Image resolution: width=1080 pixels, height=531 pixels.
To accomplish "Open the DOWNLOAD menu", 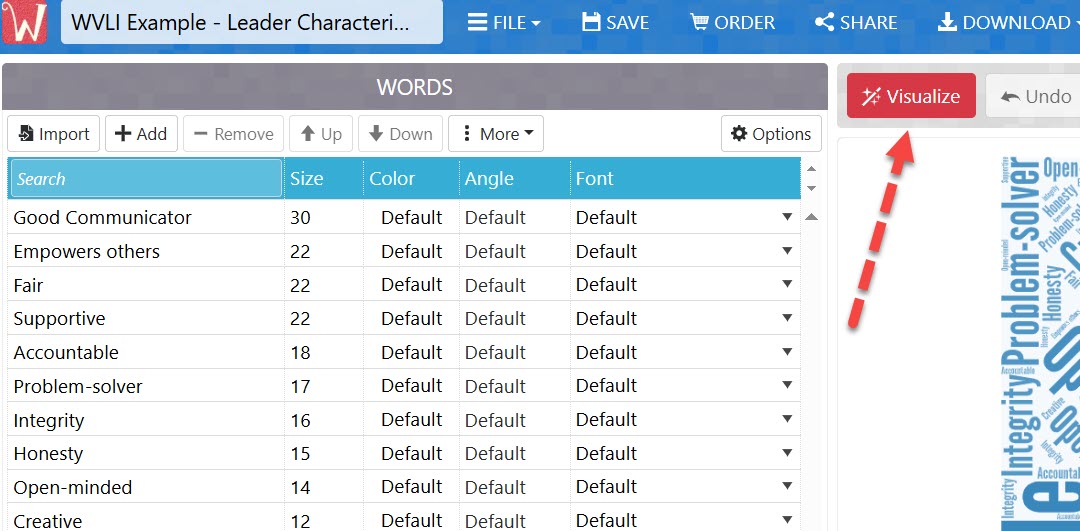I will point(1008,23).
